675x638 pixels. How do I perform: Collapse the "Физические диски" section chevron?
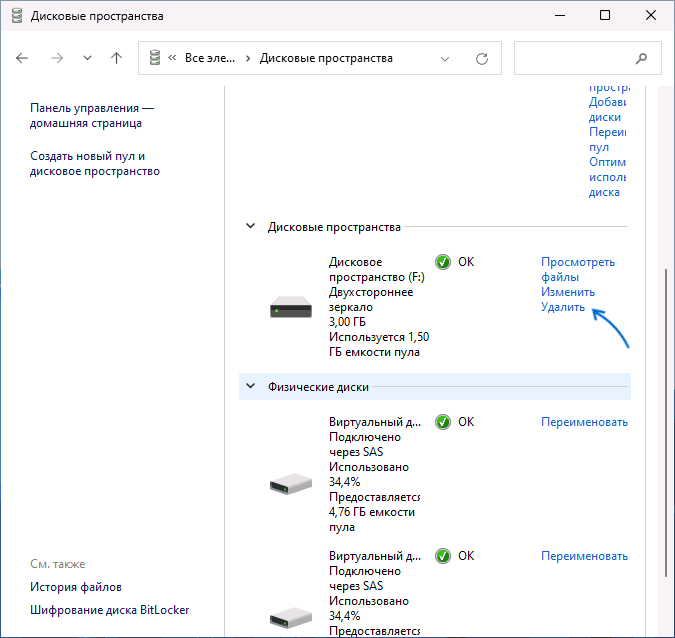coord(250,386)
